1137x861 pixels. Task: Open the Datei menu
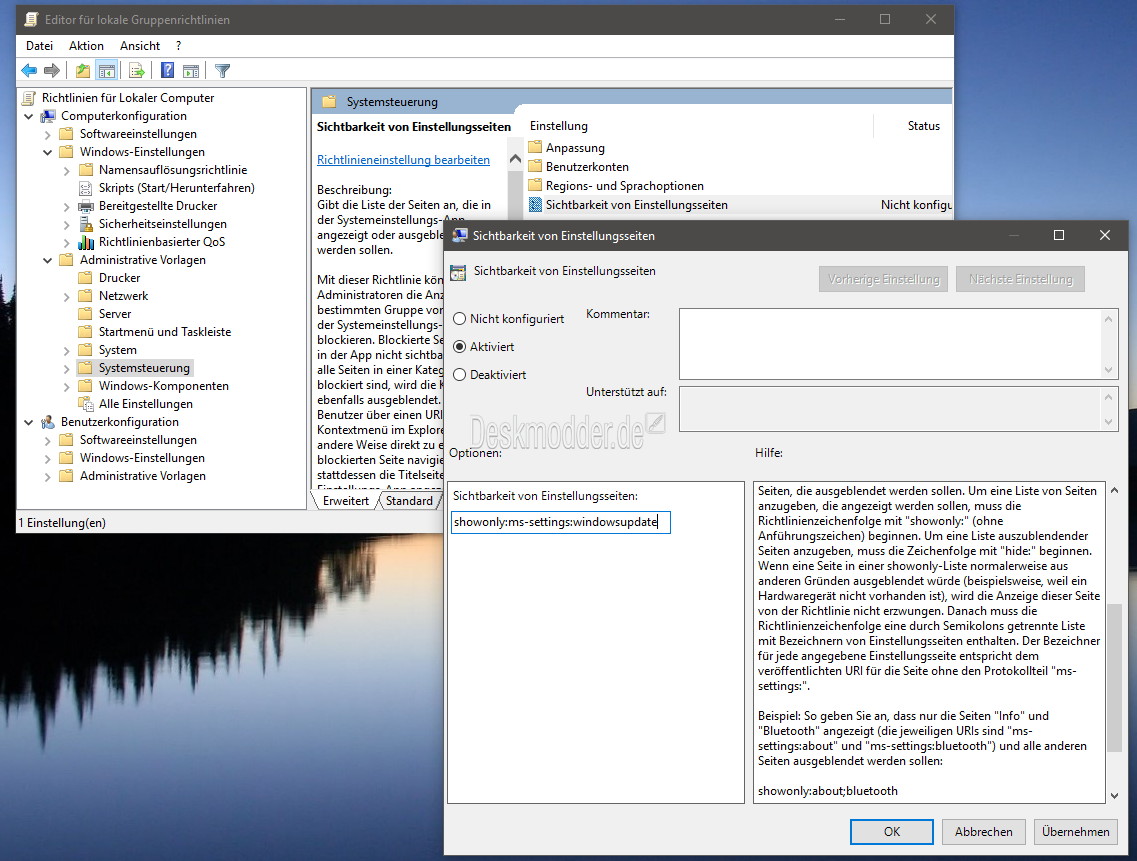(39, 46)
